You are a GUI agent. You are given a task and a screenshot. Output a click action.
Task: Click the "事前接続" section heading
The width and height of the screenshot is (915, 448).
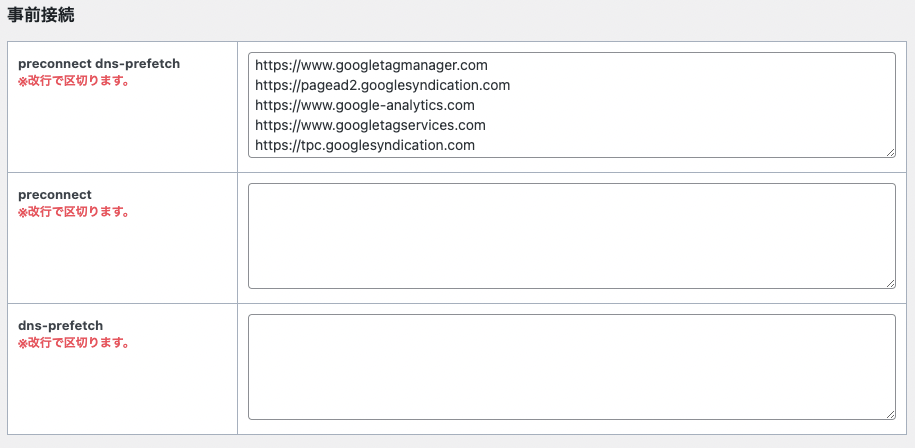coord(40,15)
